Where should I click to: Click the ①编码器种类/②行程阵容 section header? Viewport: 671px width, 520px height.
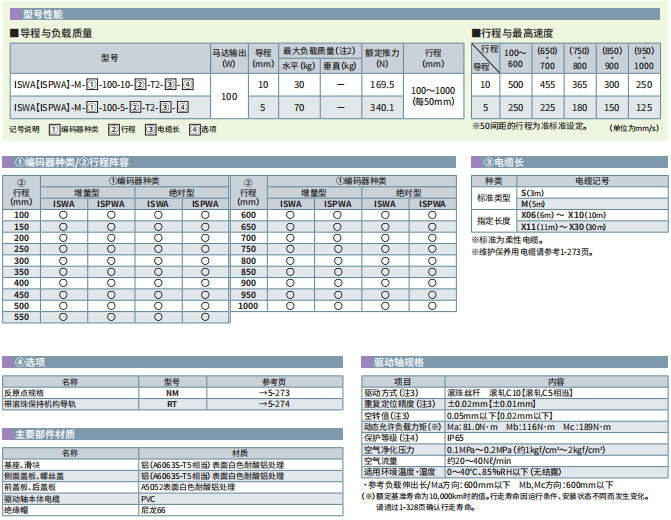point(229,162)
